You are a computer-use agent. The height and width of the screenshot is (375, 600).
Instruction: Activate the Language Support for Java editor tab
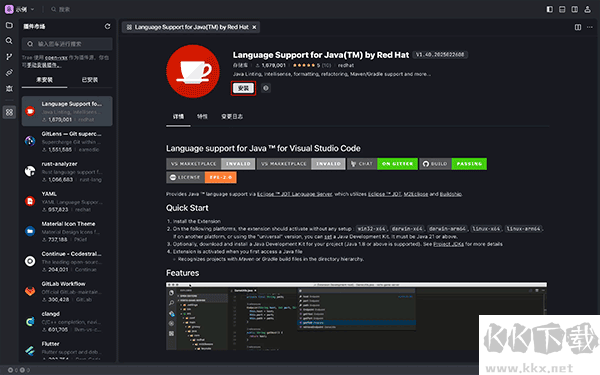coord(191,27)
